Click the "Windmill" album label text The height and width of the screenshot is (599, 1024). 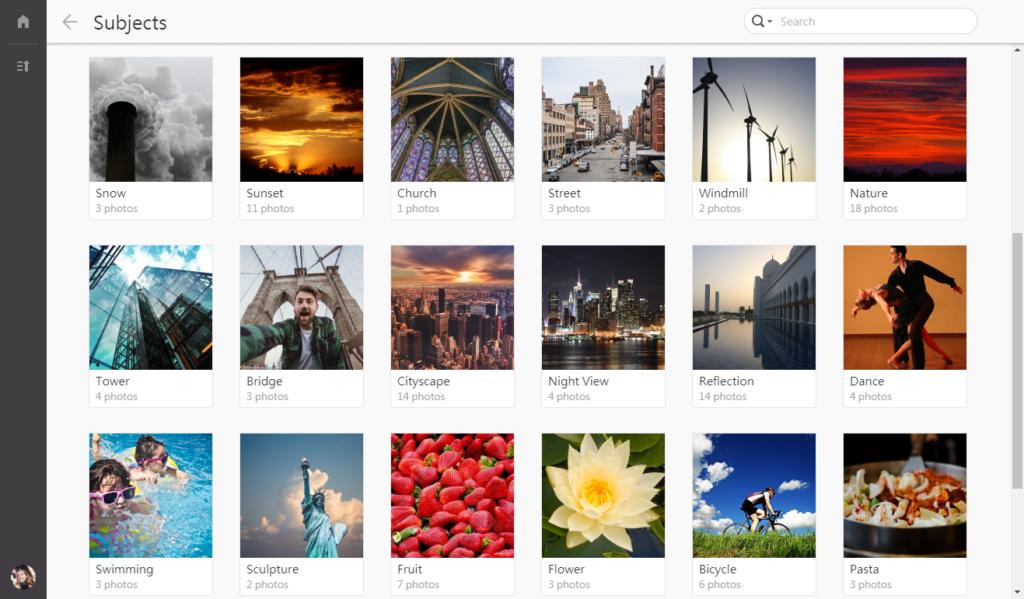click(x=723, y=193)
